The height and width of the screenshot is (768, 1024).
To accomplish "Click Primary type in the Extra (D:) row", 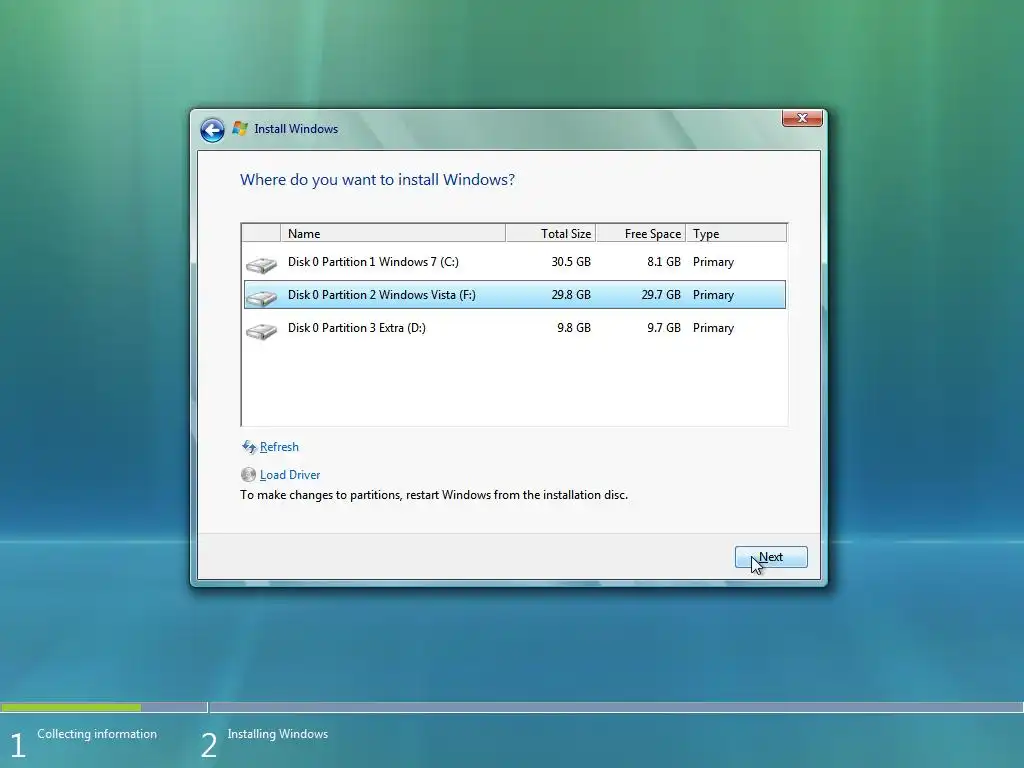I will click(x=713, y=328).
